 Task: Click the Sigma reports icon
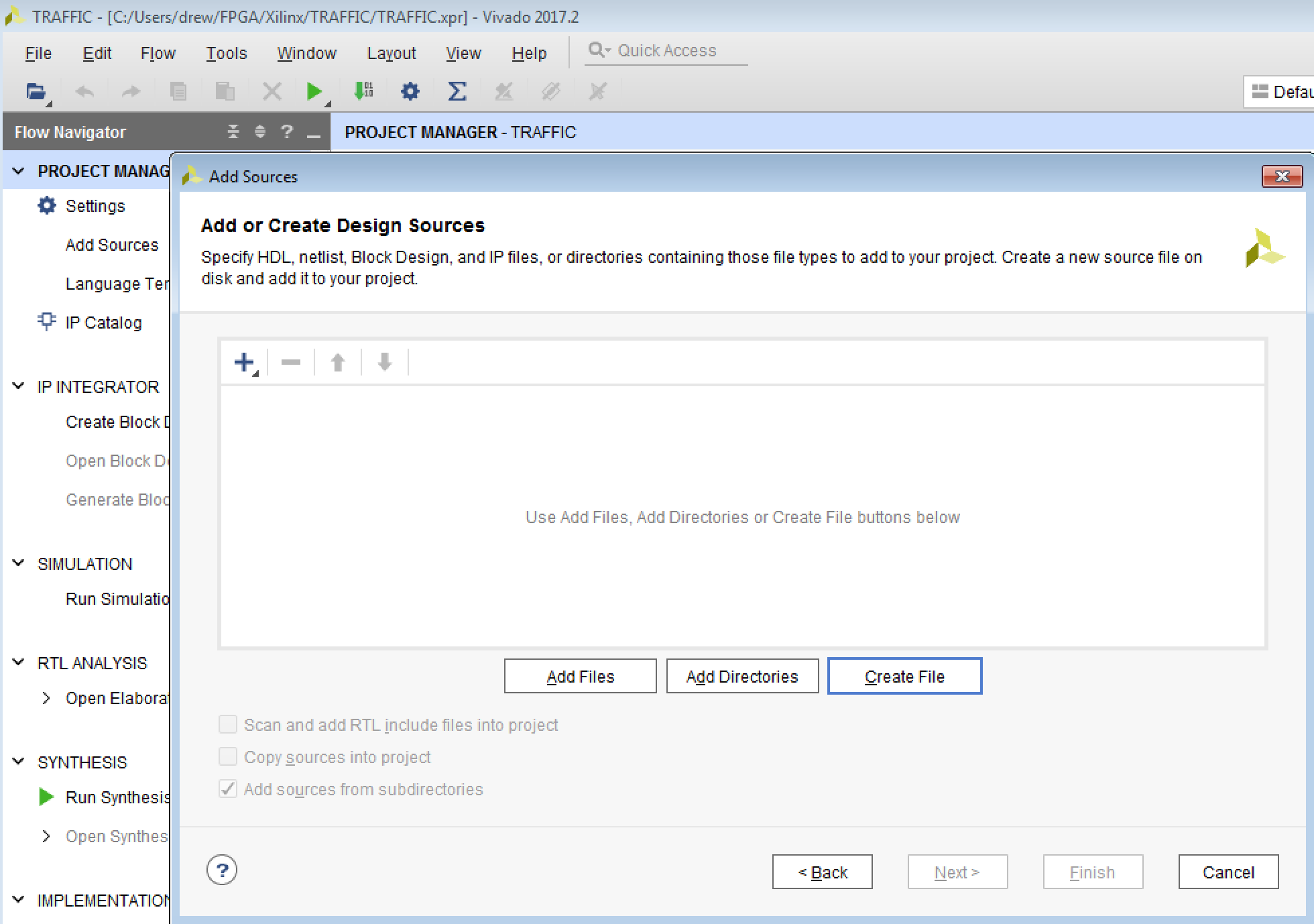[x=457, y=91]
